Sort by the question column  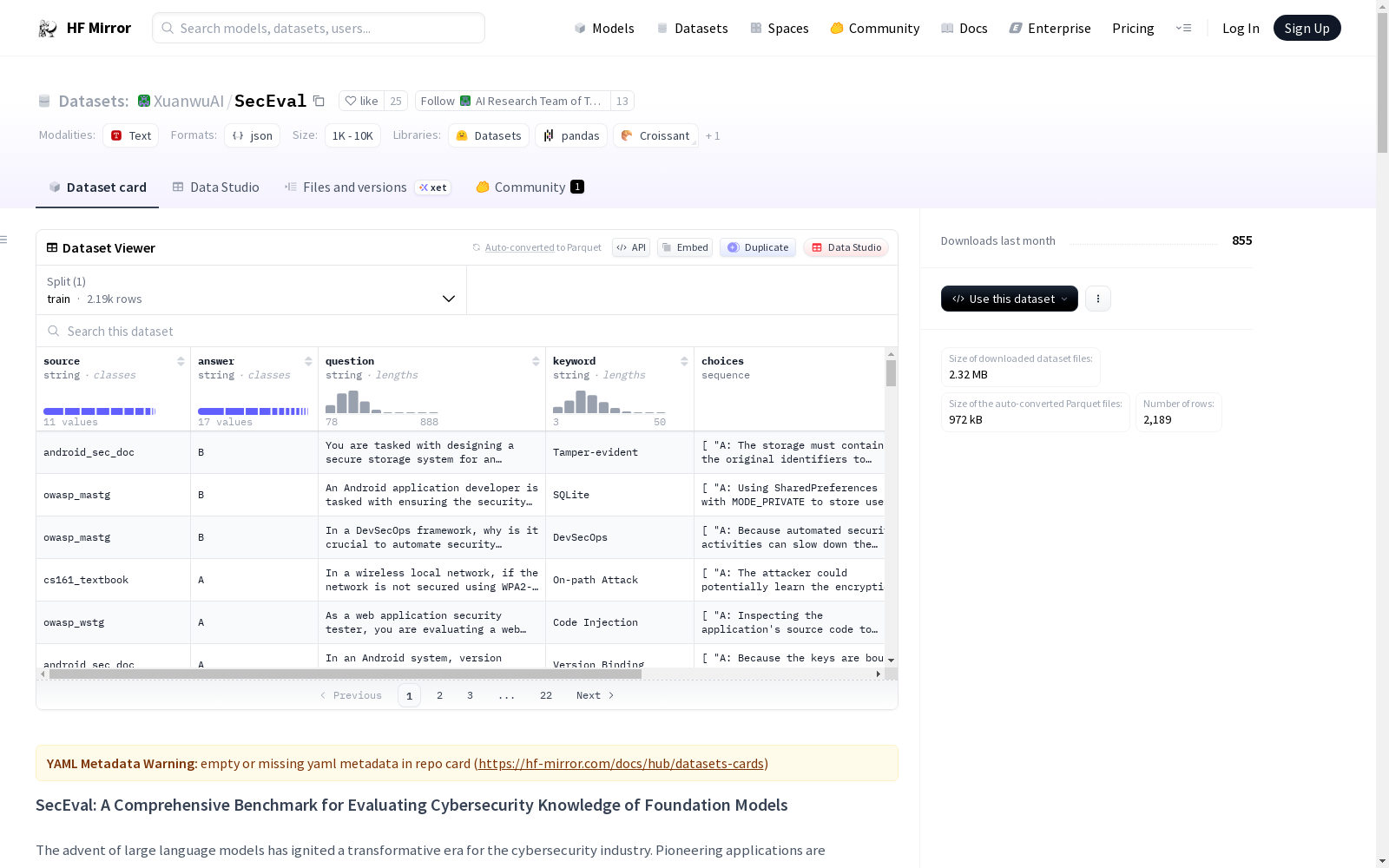tap(536, 361)
